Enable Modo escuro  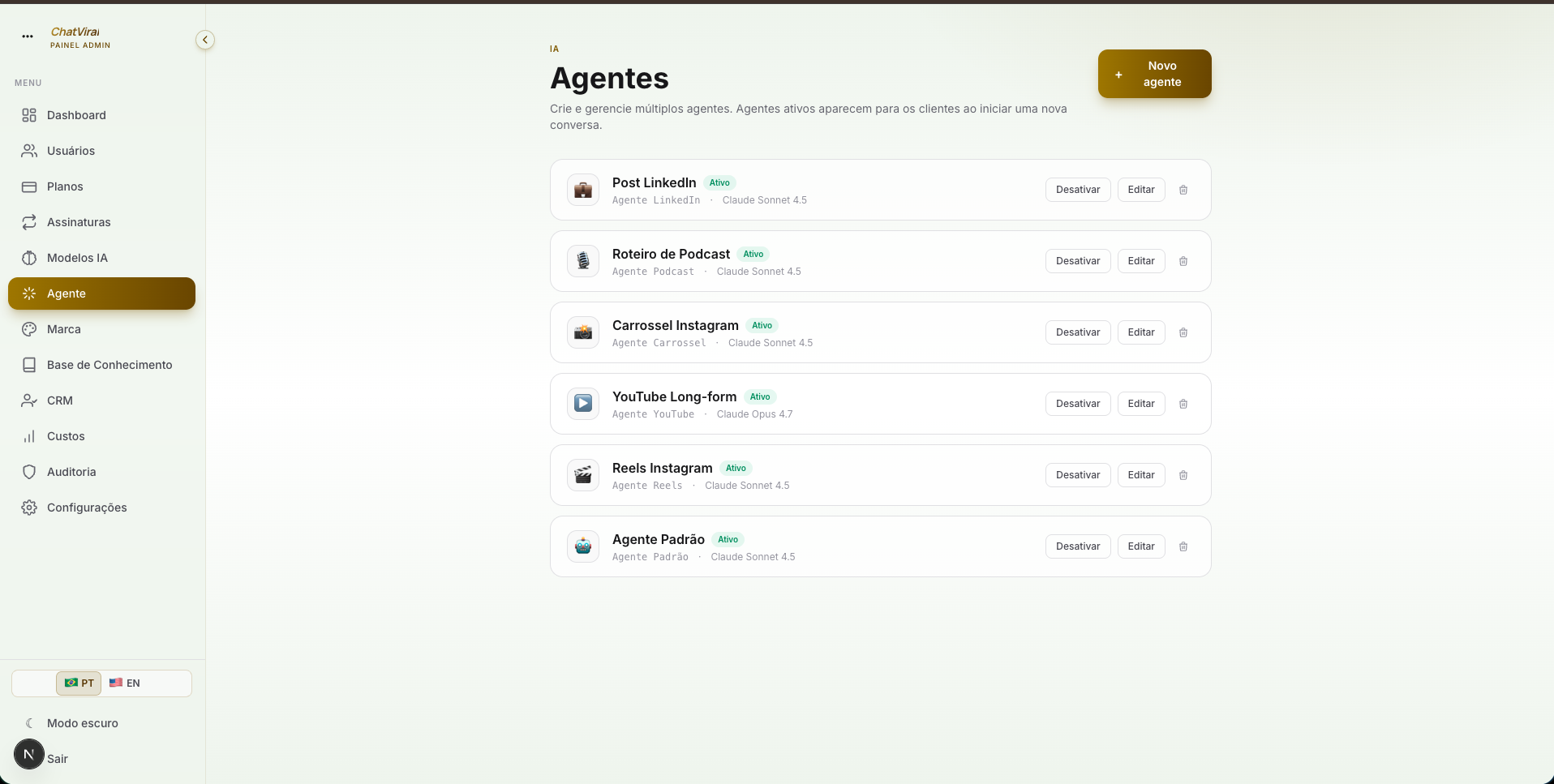click(x=101, y=723)
